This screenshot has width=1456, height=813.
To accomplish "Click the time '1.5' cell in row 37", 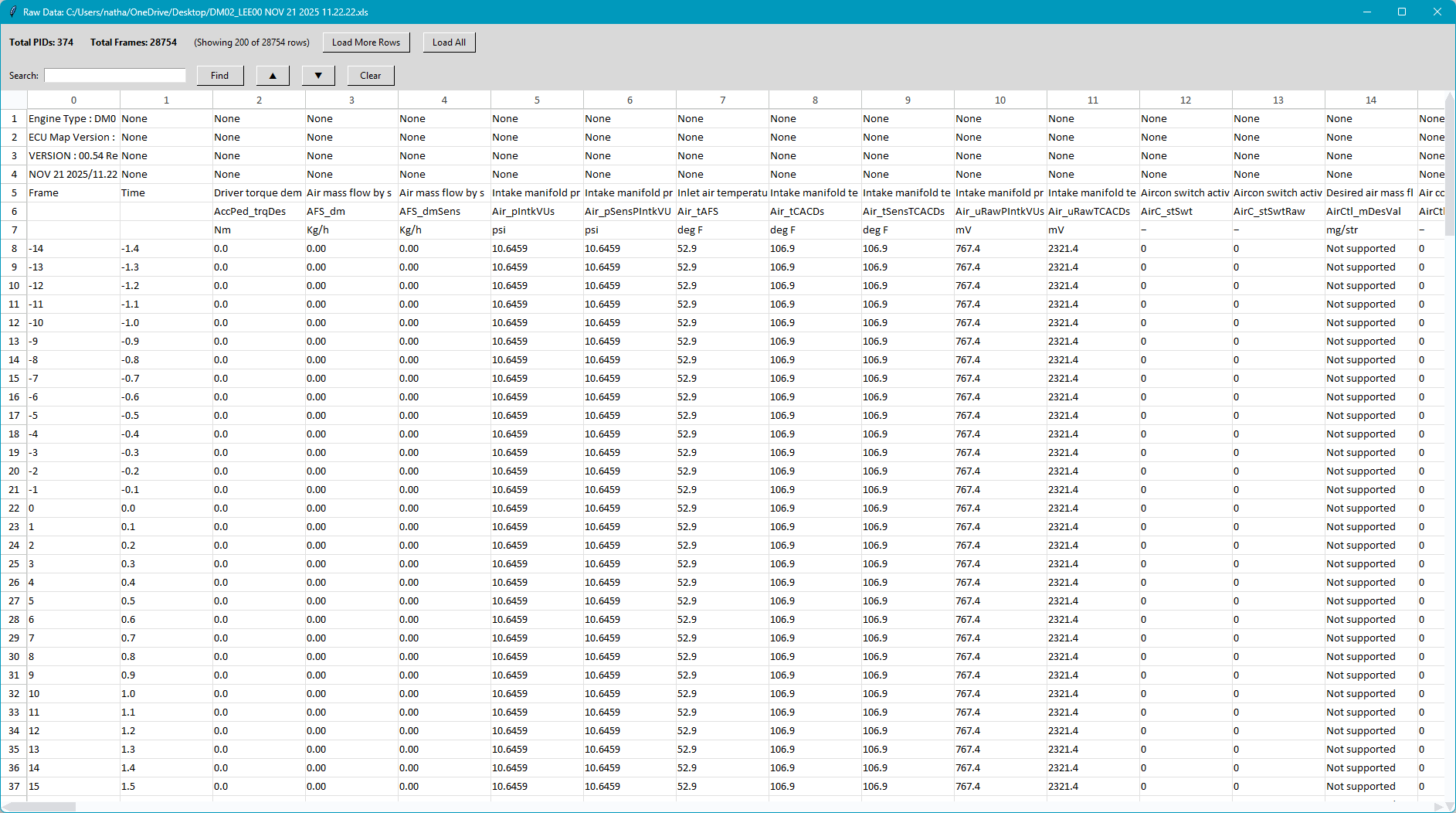I will 166,787.
